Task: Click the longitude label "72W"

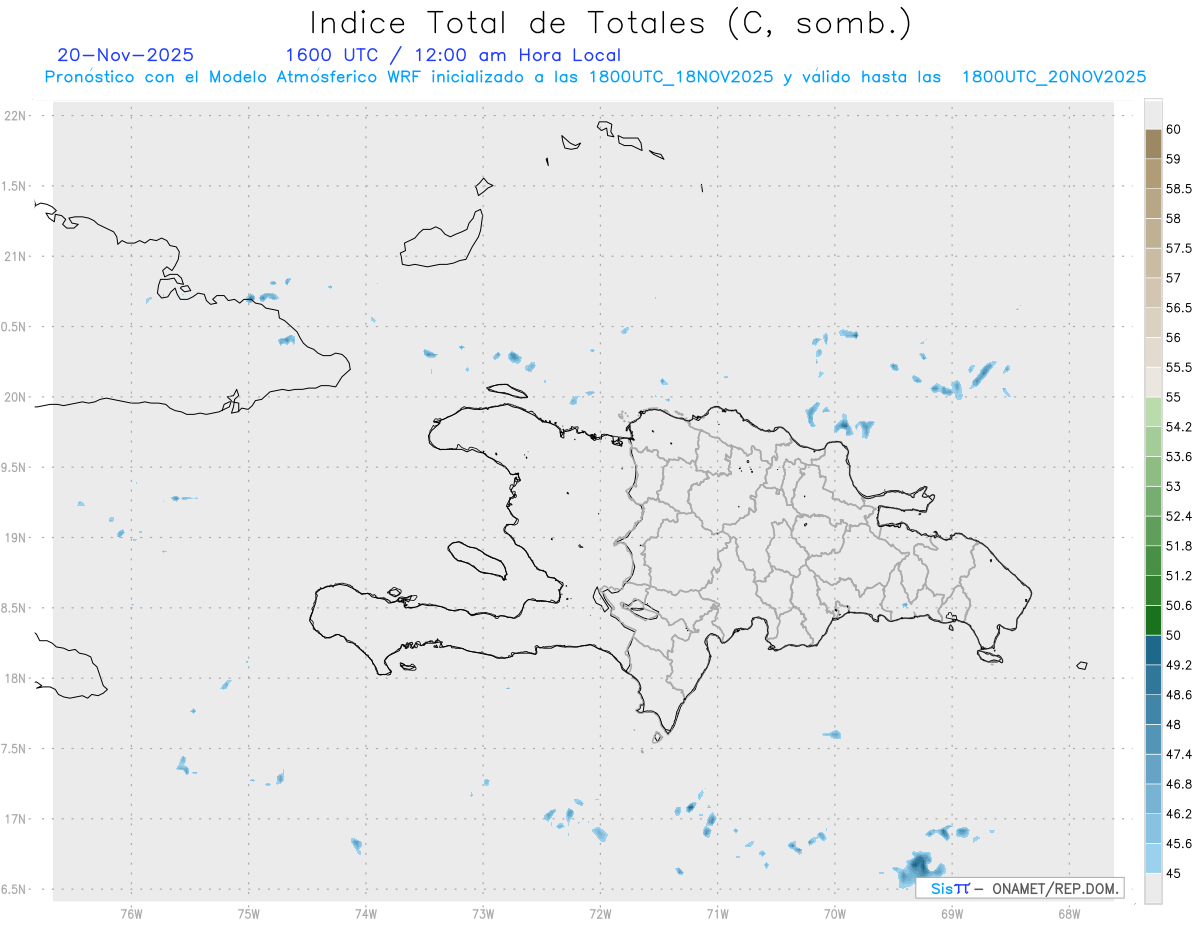Action: 600,912
